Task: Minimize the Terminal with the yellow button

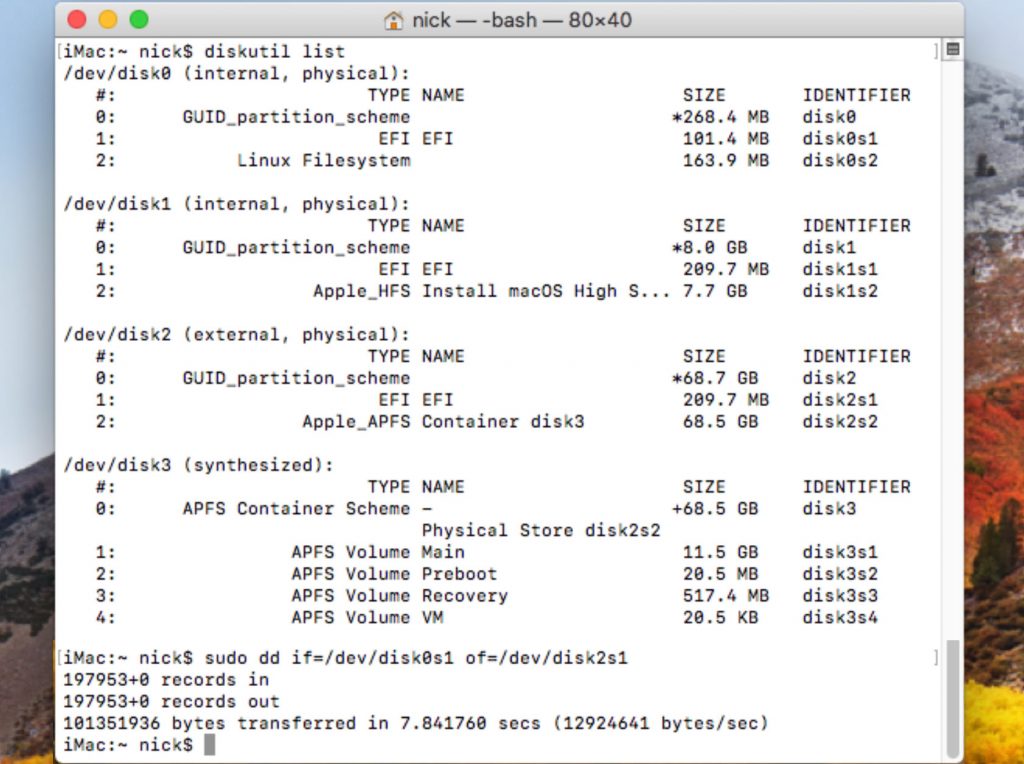Action: pos(108,20)
